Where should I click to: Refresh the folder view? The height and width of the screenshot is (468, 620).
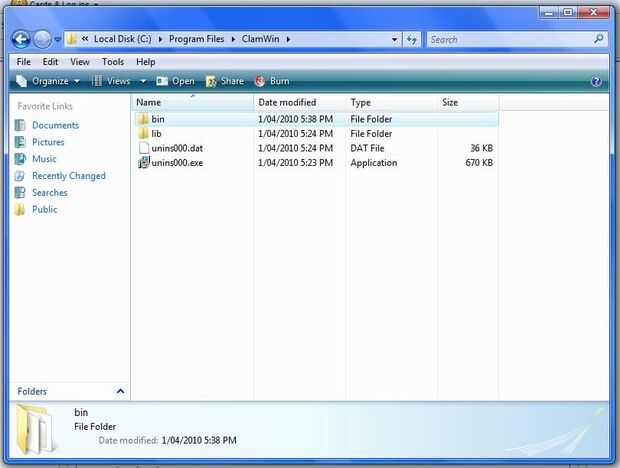pos(412,40)
